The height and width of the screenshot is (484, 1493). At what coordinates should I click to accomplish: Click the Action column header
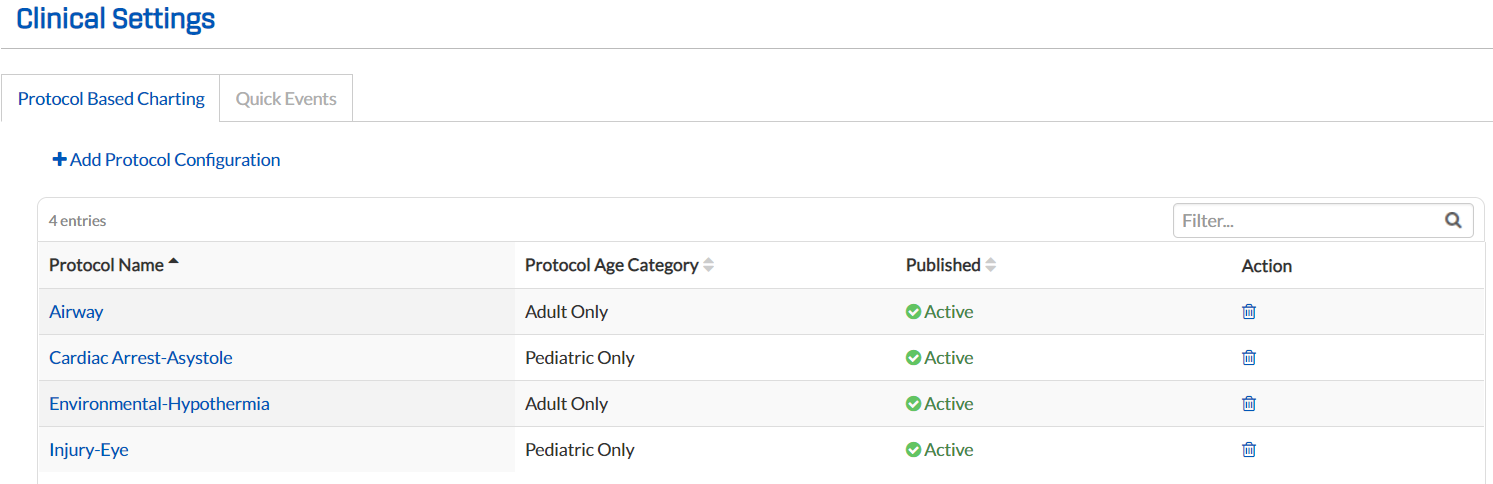[1267, 266]
